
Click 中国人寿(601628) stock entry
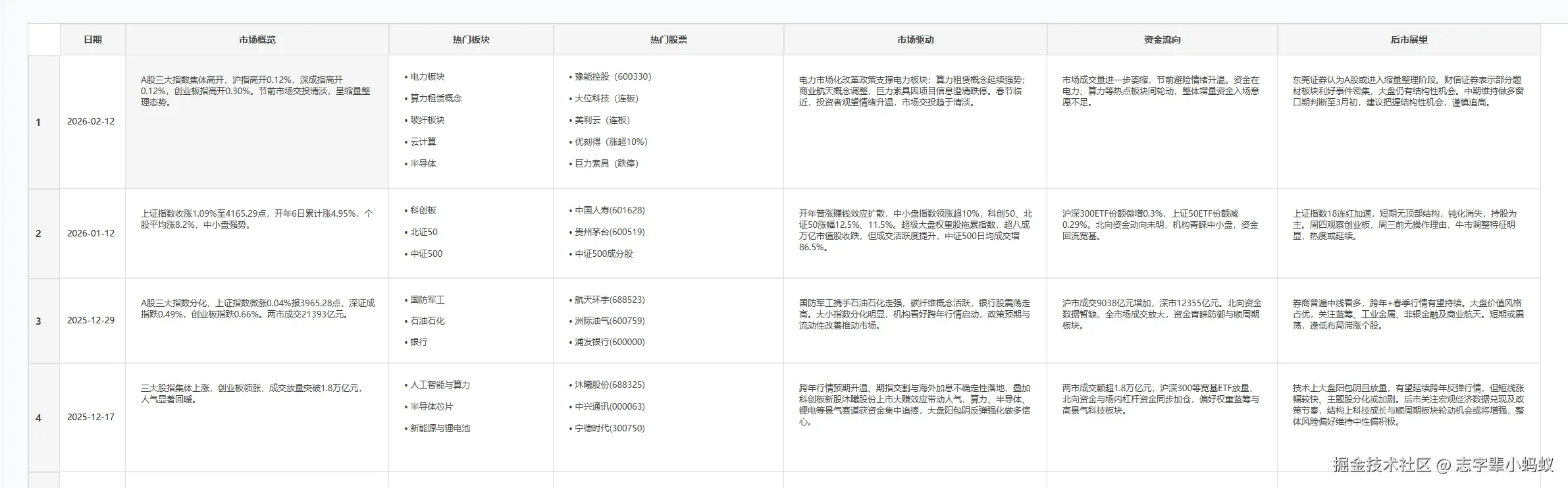click(x=608, y=210)
